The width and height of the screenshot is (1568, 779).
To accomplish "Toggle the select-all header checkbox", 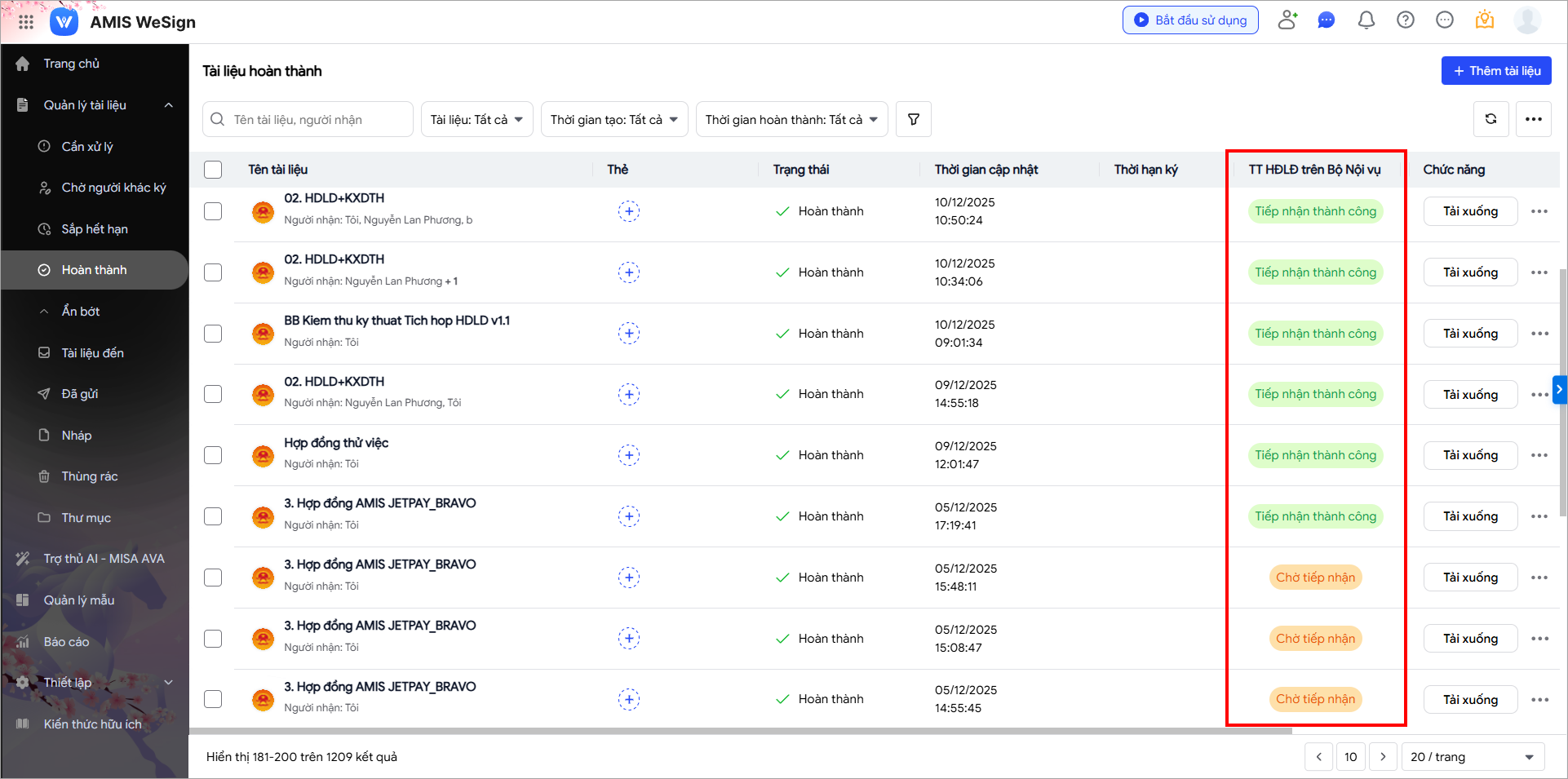I will tap(213, 170).
